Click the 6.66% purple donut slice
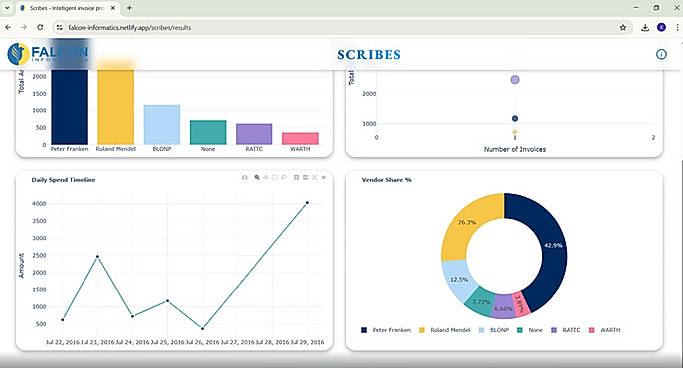 503,309
